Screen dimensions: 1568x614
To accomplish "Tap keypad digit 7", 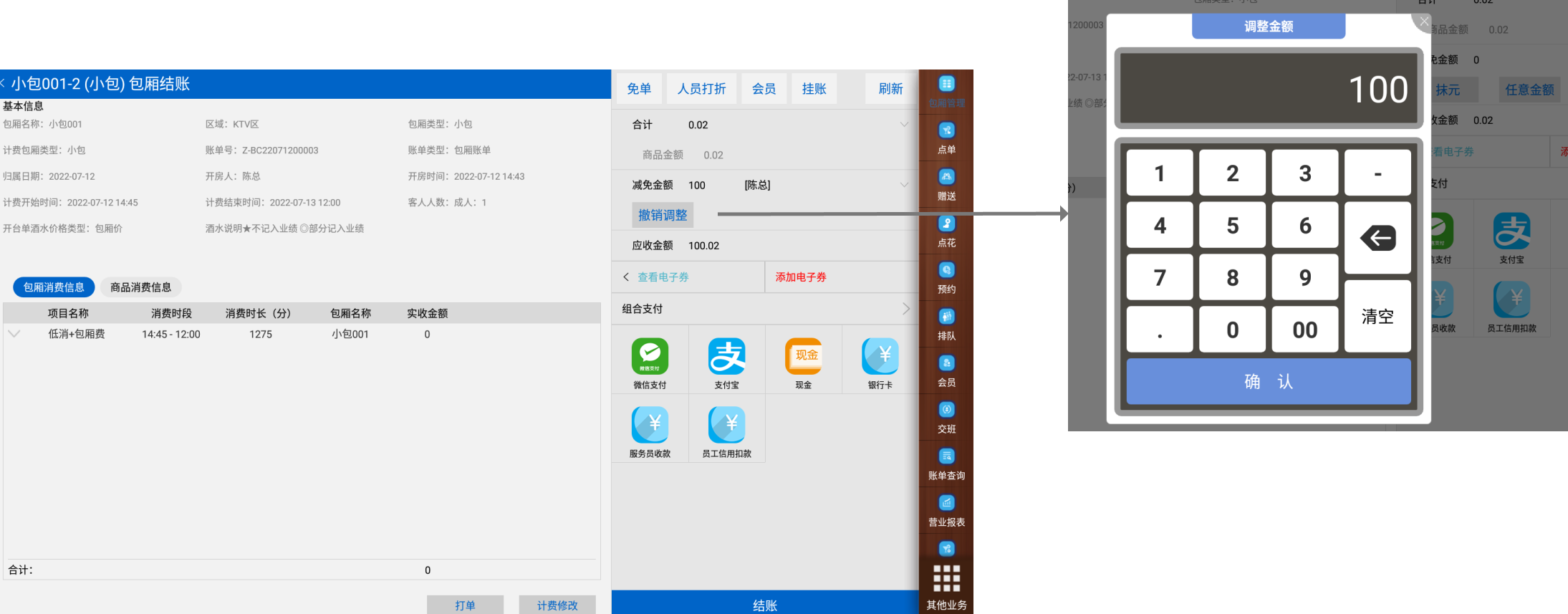I will tap(1160, 277).
